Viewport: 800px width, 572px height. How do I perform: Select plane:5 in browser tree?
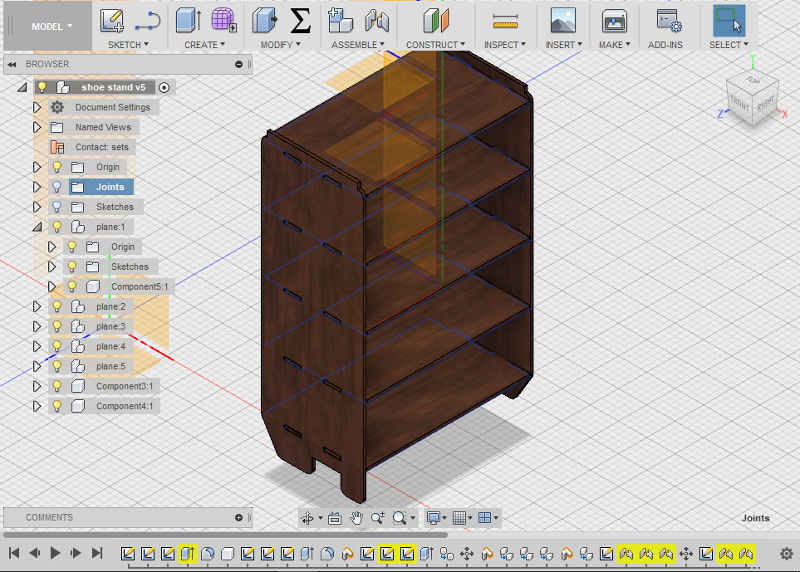point(111,366)
